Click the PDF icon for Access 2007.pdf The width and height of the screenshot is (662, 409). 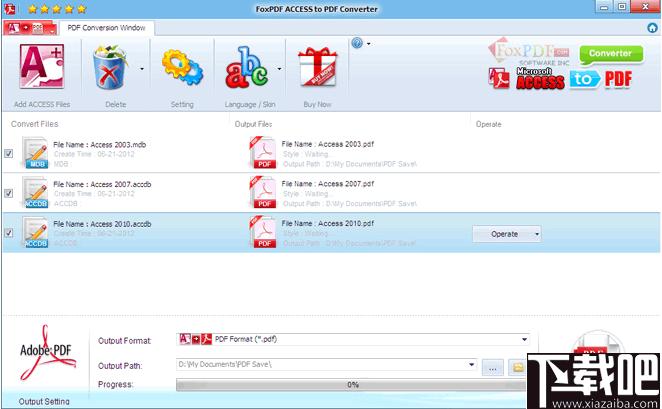(x=263, y=192)
